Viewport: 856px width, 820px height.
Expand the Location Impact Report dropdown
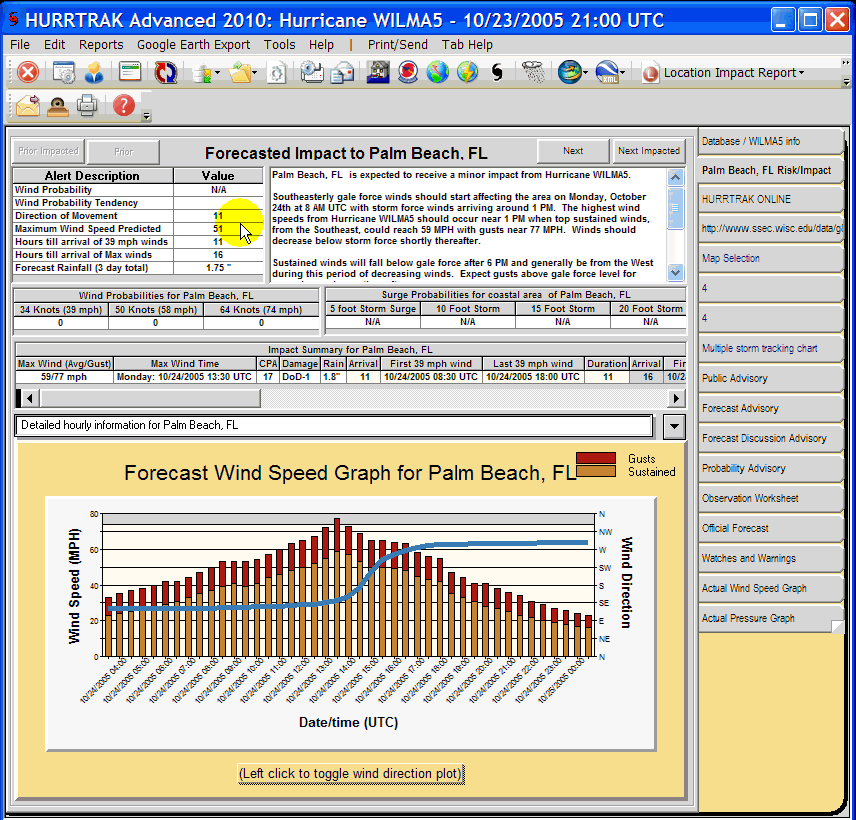[x=801, y=73]
